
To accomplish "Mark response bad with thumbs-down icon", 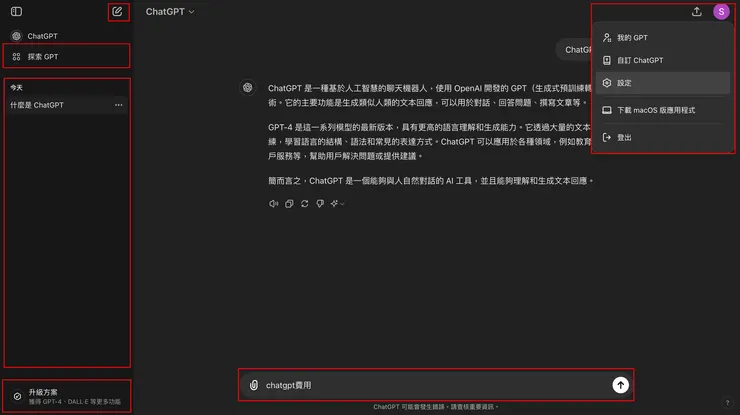I will pos(320,203).
